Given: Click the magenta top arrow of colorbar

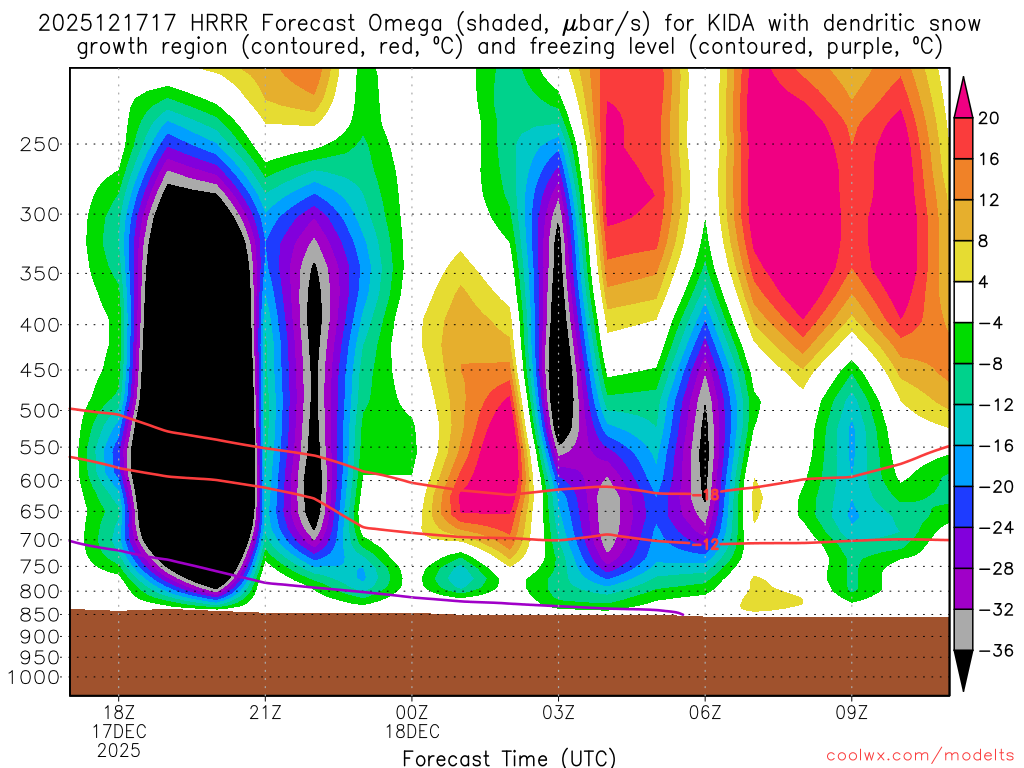Looking at the screenshot, I should click(963, 98).
